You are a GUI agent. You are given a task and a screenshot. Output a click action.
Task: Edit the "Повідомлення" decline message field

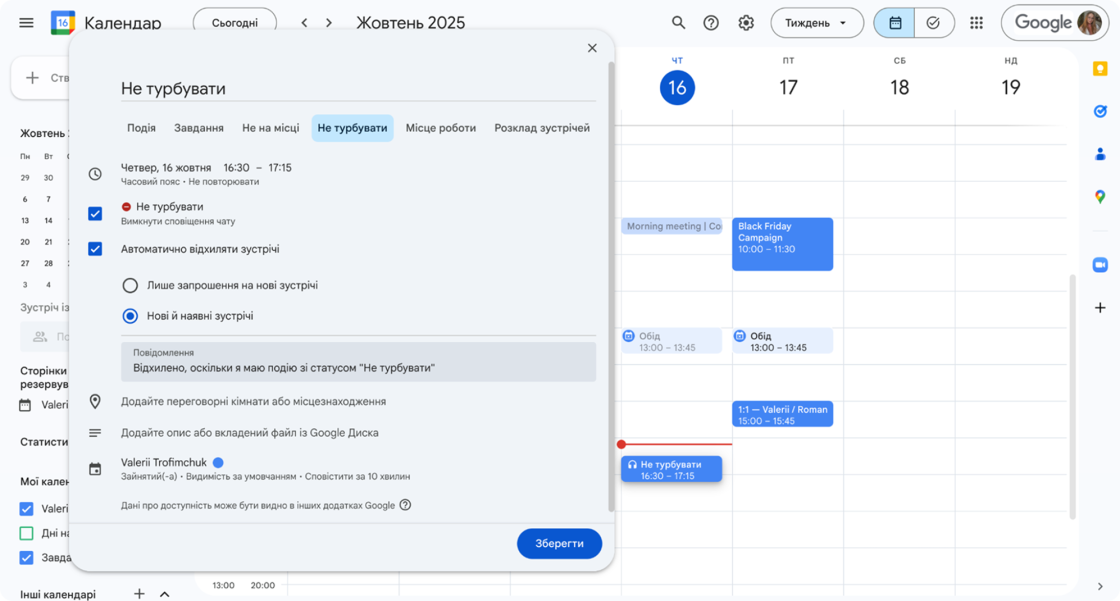(358, 367)
